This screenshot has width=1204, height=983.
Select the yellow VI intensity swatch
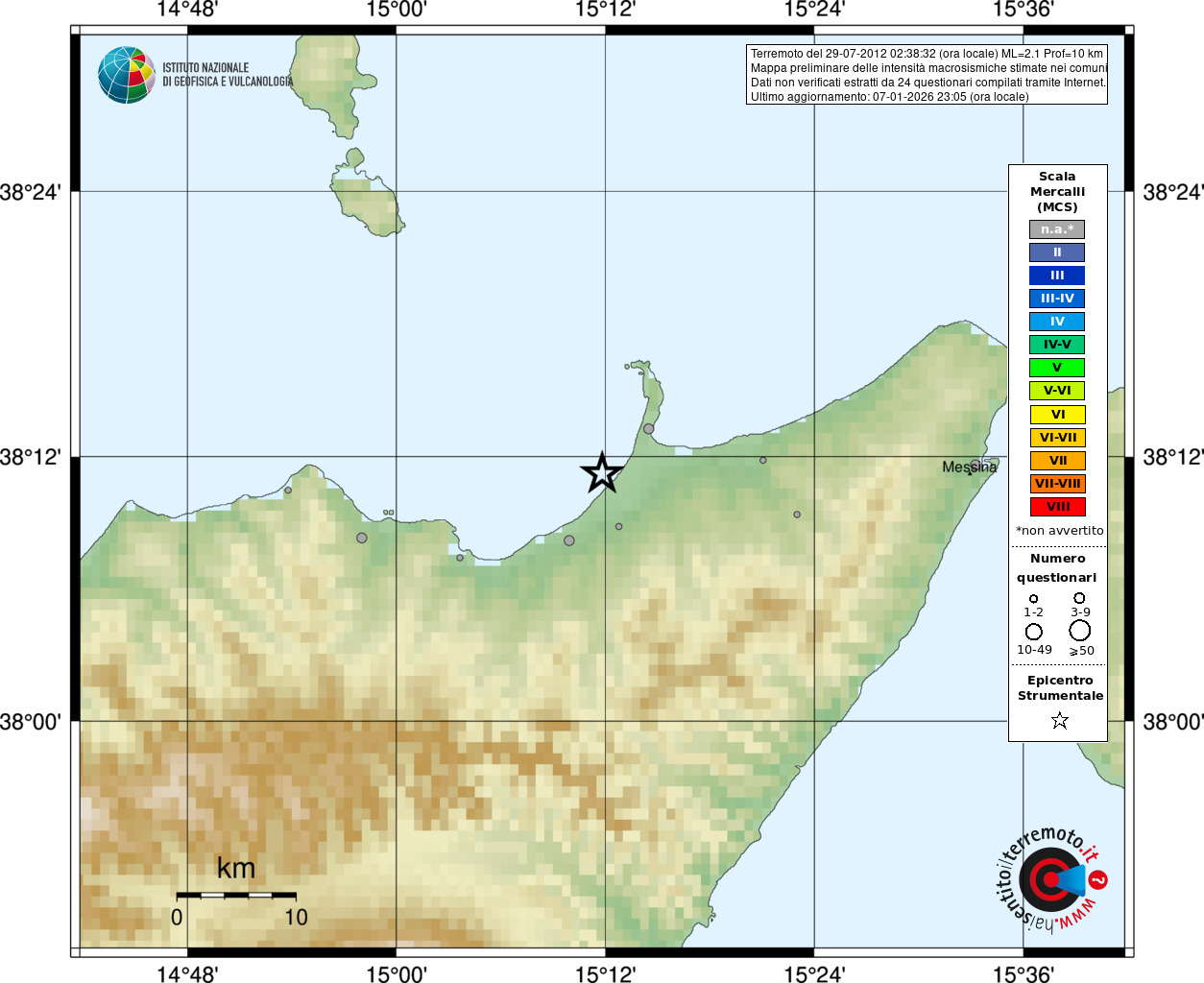click(x=1057, y=415)
